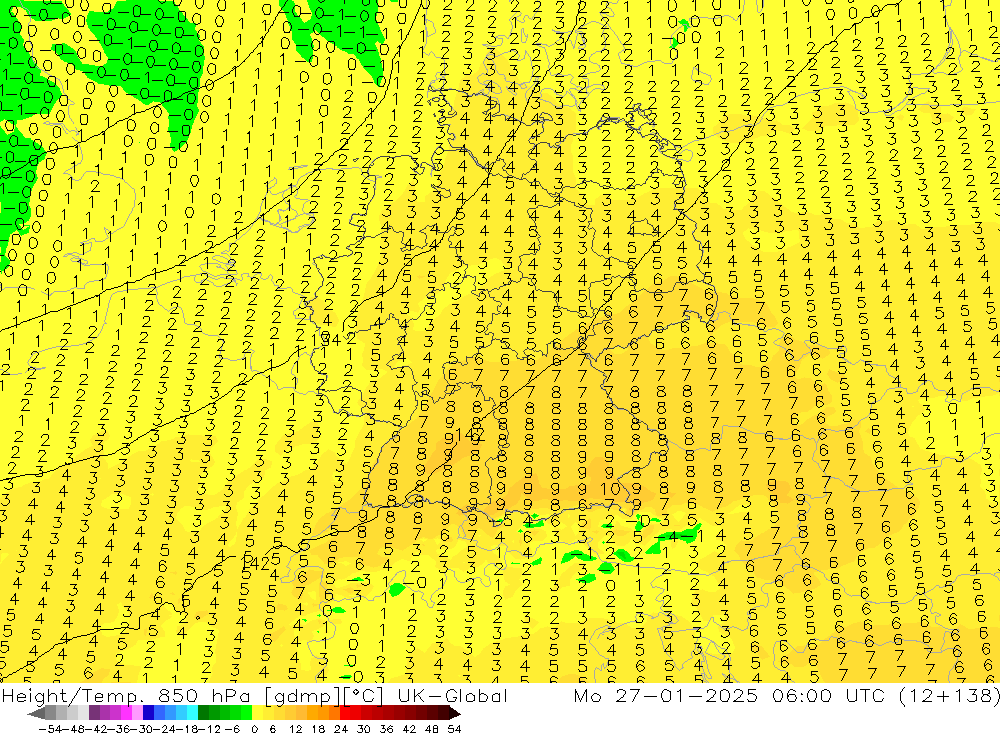This screenshot has width=1000, height=733.
Task: Click the 'Mo 27-01-2025' date text
Action: tap(666, 695)
